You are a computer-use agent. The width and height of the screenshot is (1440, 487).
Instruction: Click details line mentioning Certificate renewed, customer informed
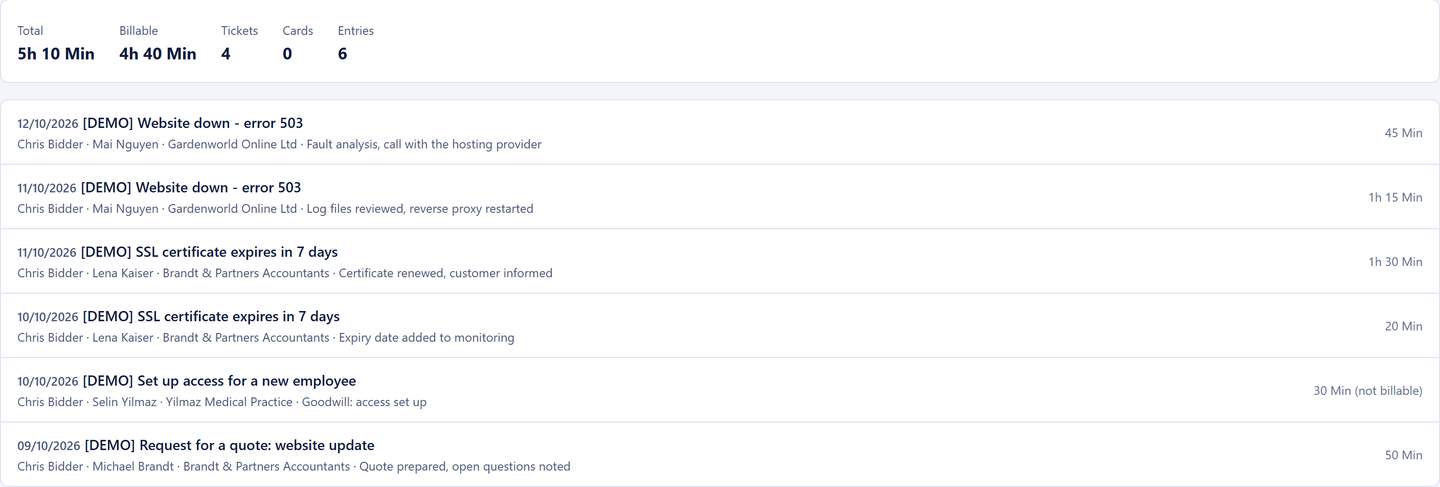[285, 273]
